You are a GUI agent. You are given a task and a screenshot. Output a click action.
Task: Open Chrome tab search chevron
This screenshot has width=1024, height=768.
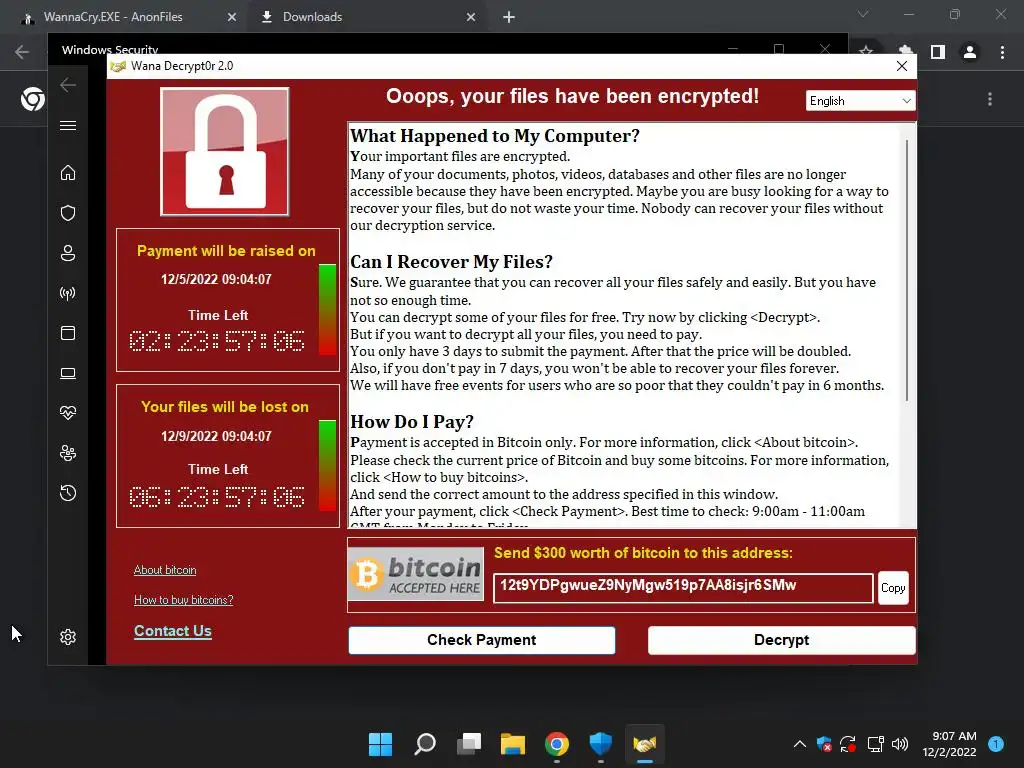[863, 14]
